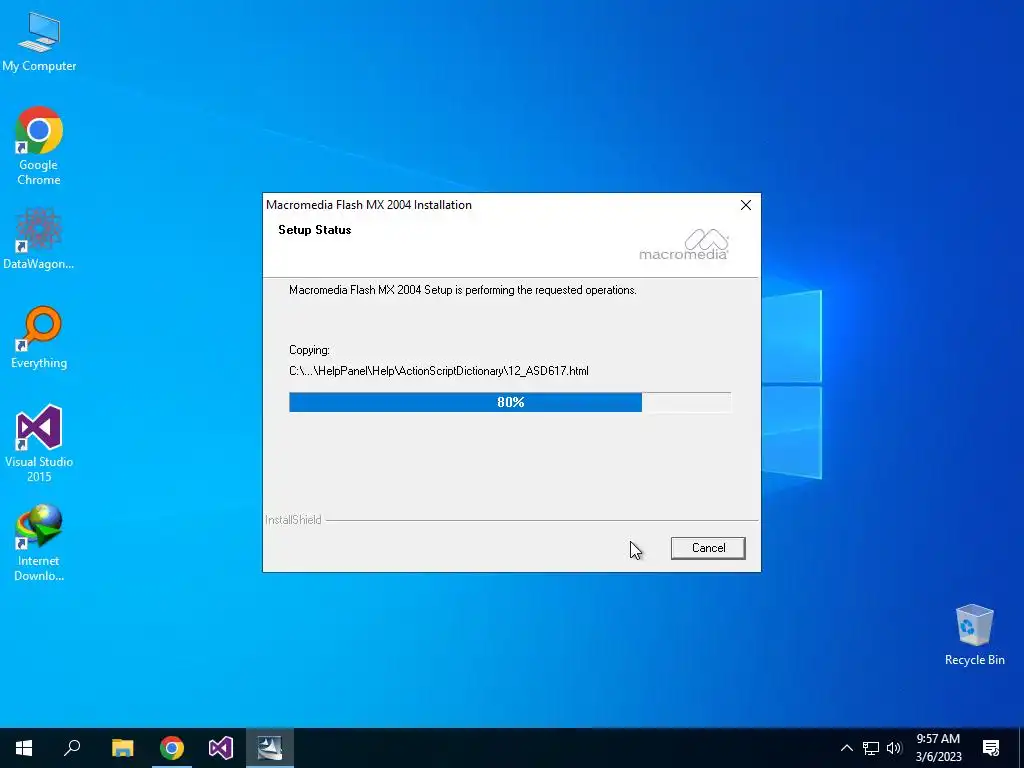1024x768 pixels.
Task: Select the DataWagon desktop shortcut
Action: tap(39, 238)
